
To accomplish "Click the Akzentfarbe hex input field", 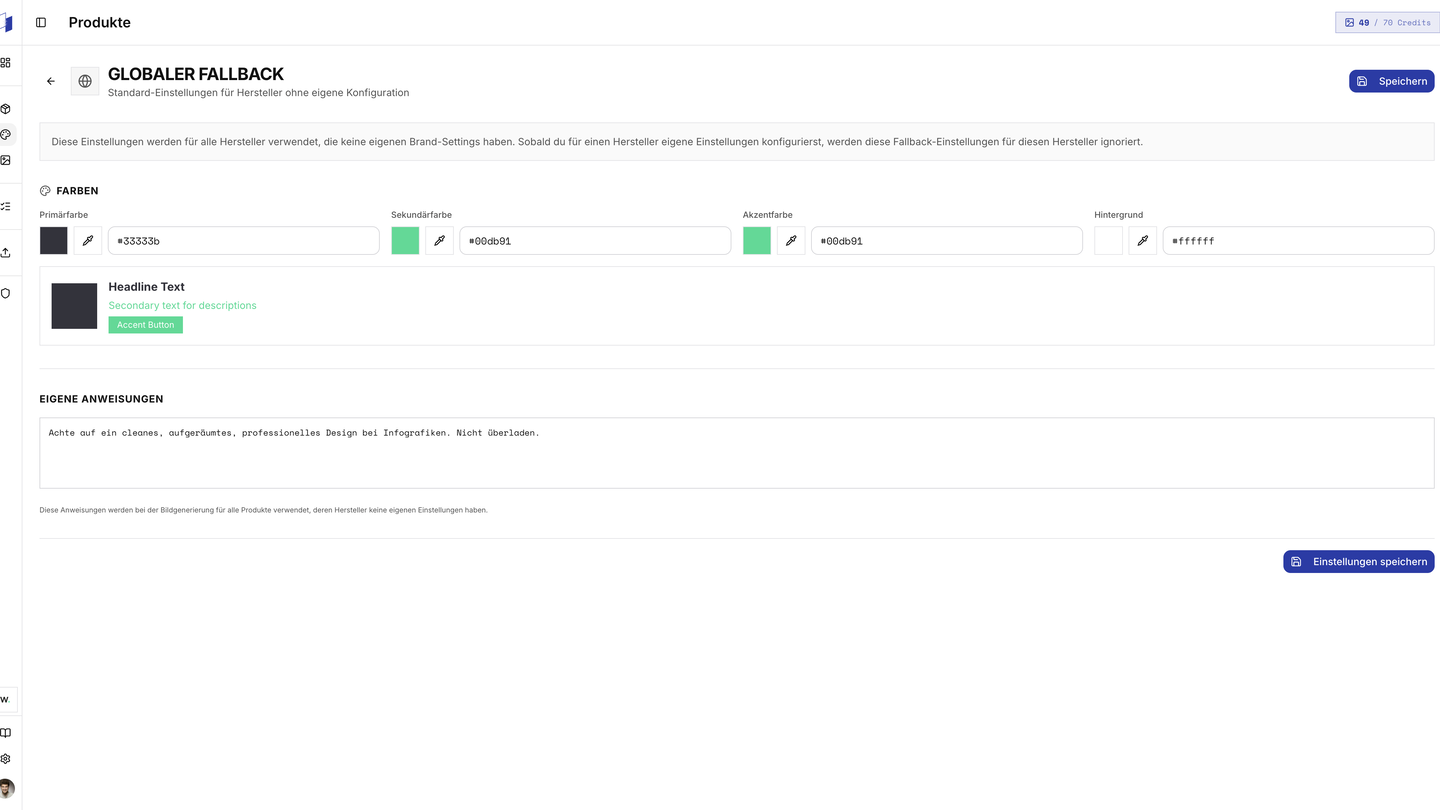I will click(947, 240).
